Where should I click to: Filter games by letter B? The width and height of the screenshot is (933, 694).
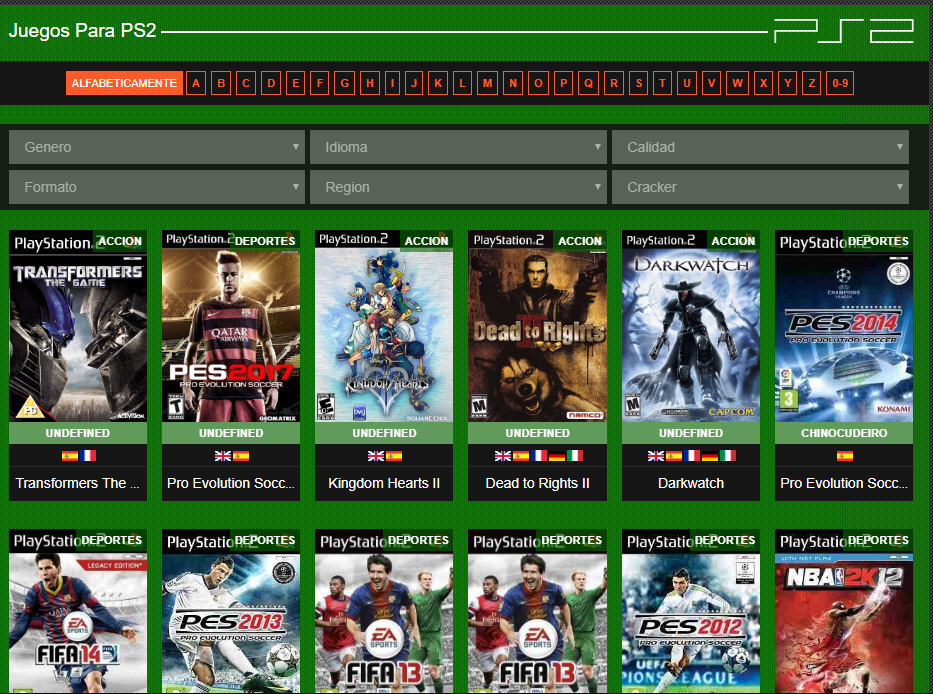point(221,83)
